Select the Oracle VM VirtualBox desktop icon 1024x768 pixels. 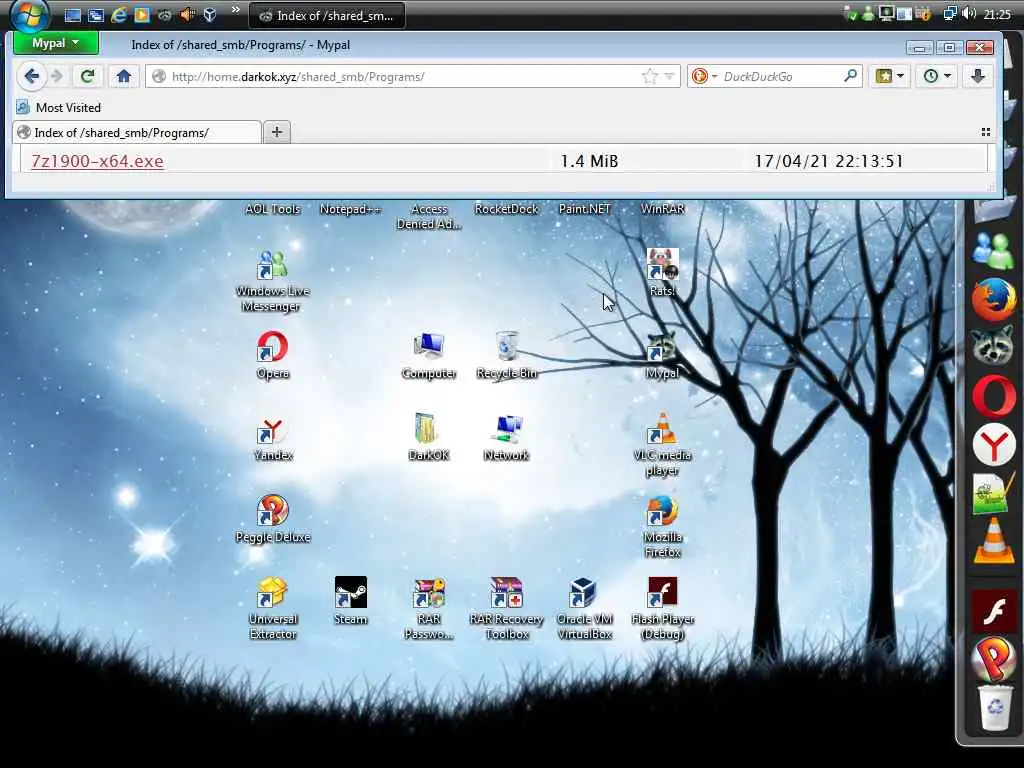pyautogui.click(x=584, y=608)
